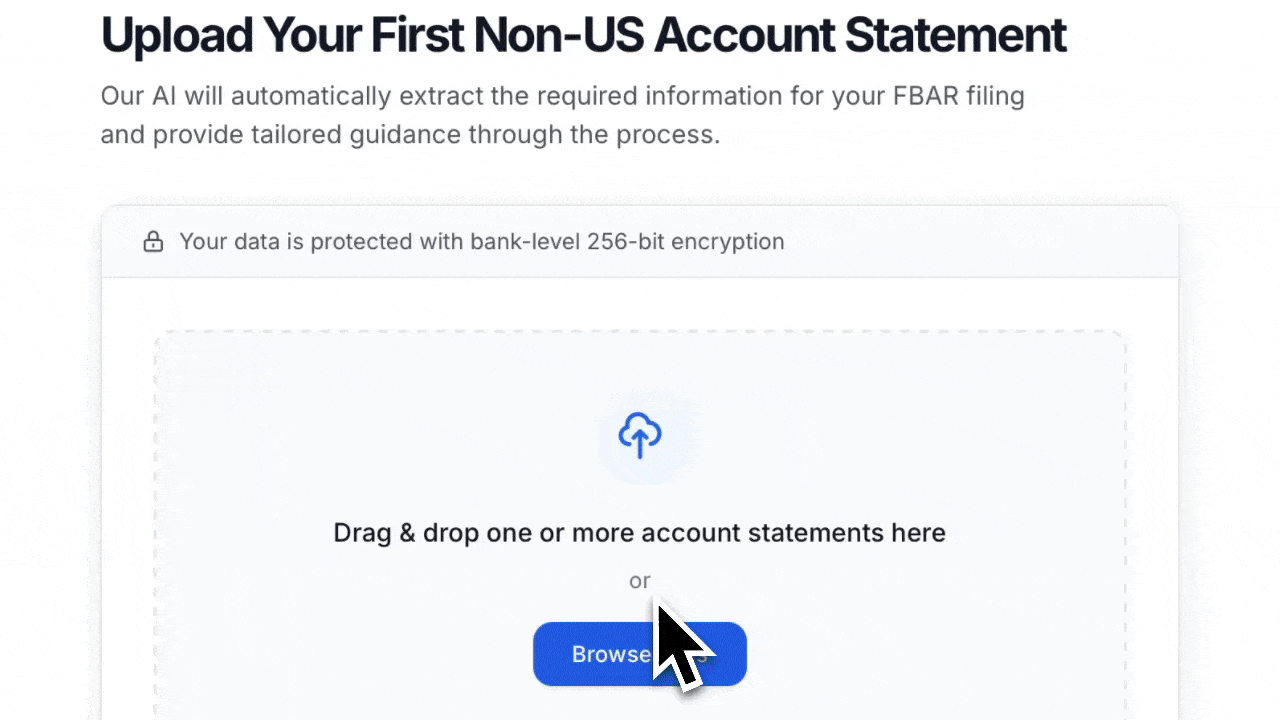Click the gray banner strip at the card top
Image resolution: width=1280 pixels, height=720 pixels.
point(900,241)
